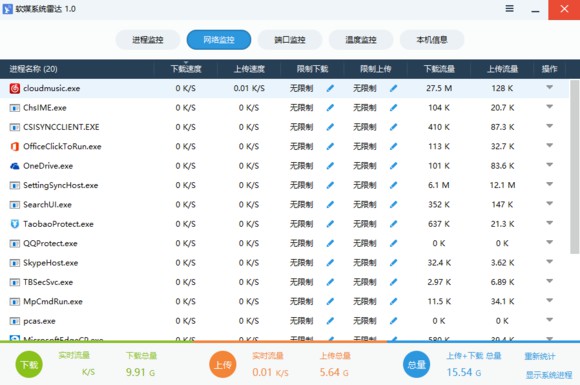Click the green 下载 circle icon
The width and height of the screenshot is (580, 385).
click(x=29, y=365)
